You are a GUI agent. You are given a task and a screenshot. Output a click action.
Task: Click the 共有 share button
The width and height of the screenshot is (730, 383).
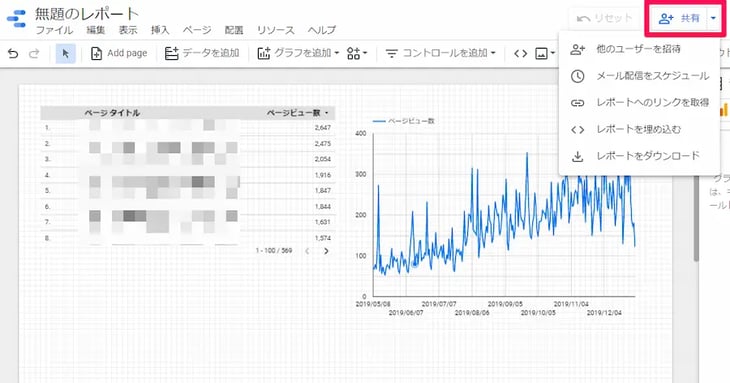pyautogui.click(x=679, y=19)
